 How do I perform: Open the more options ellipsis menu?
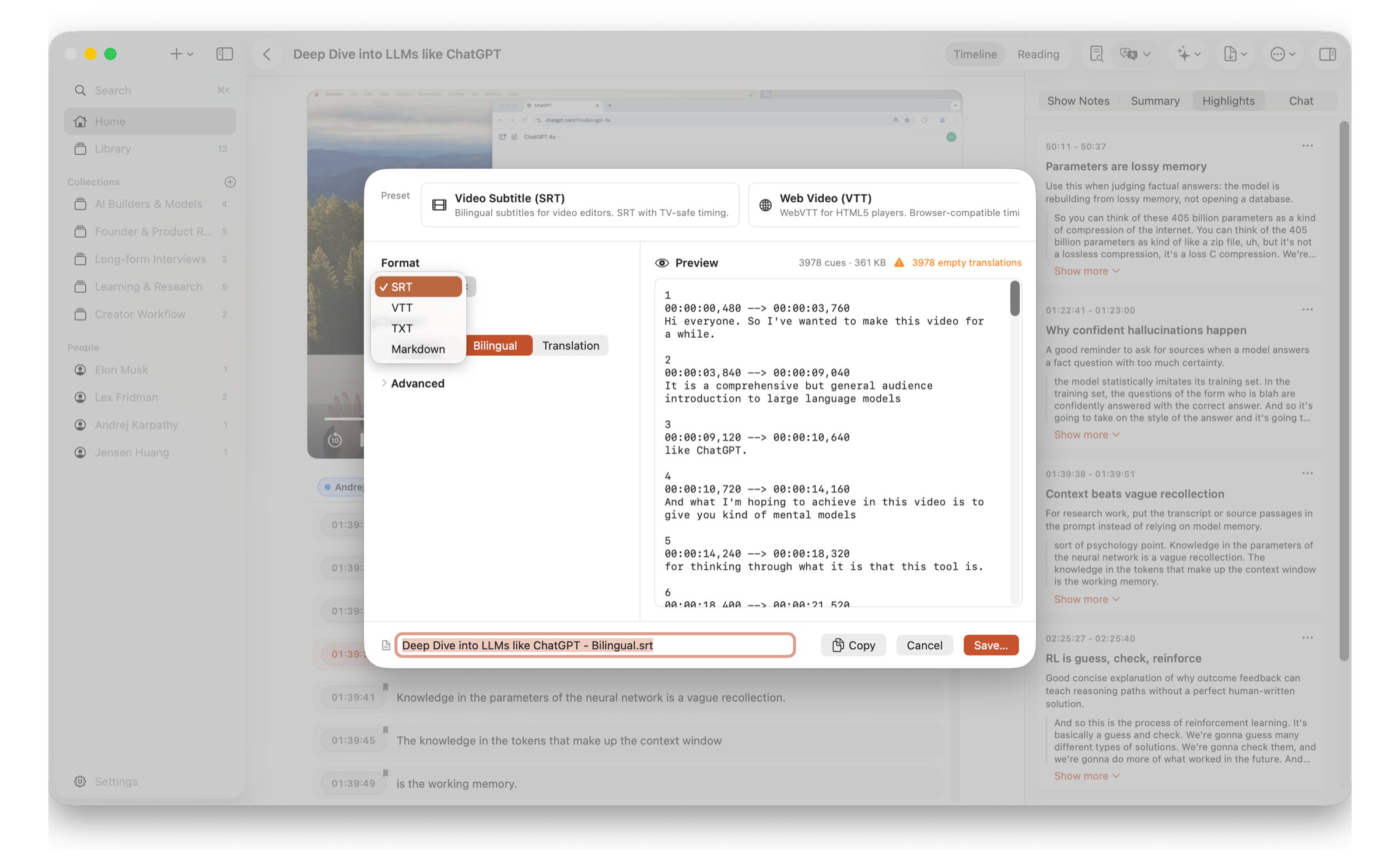click(1283, 54)
